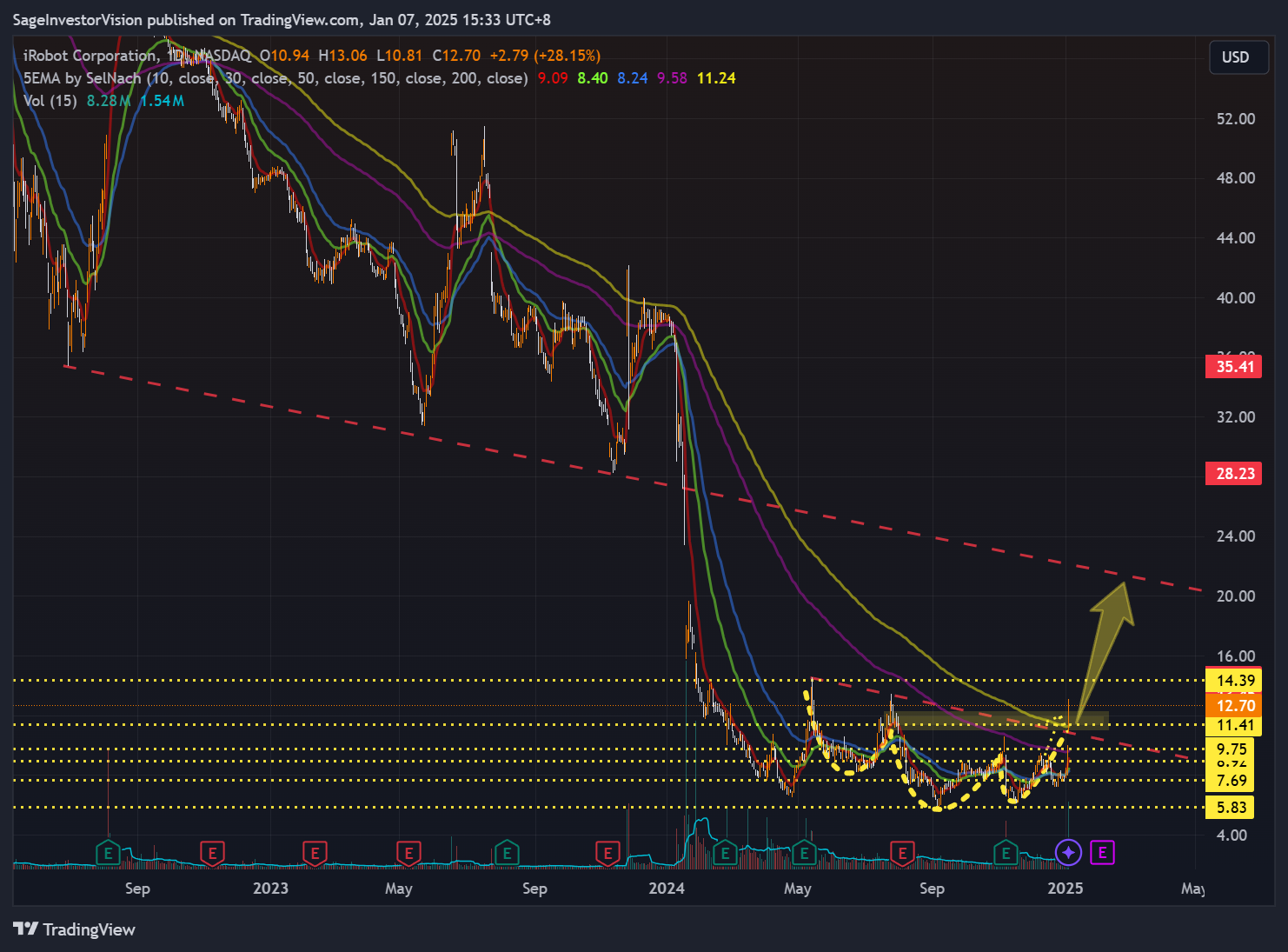Click the red earnings E marker before 2024

point(607,853)
